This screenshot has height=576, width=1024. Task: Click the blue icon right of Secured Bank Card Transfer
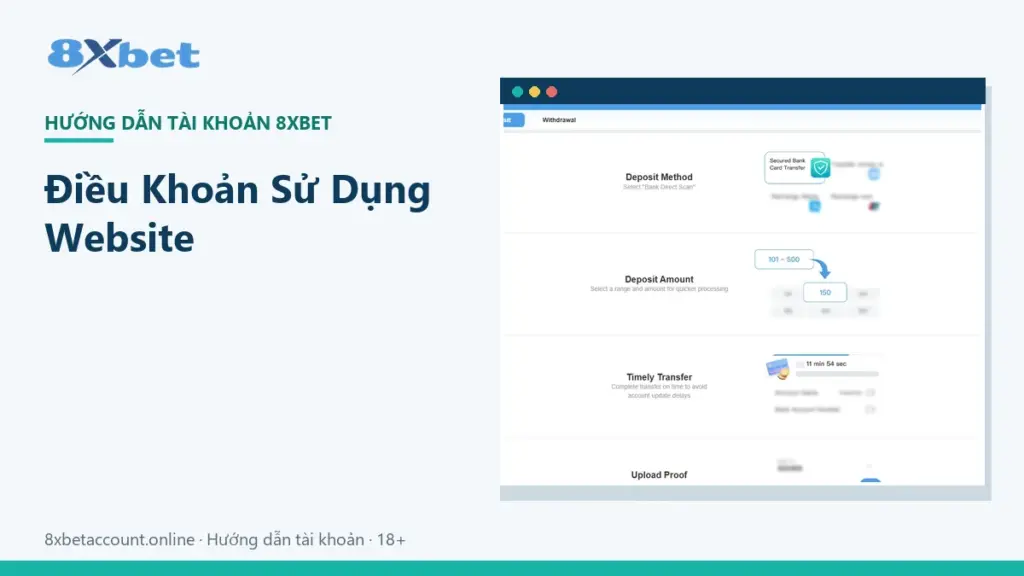[874, 174]
